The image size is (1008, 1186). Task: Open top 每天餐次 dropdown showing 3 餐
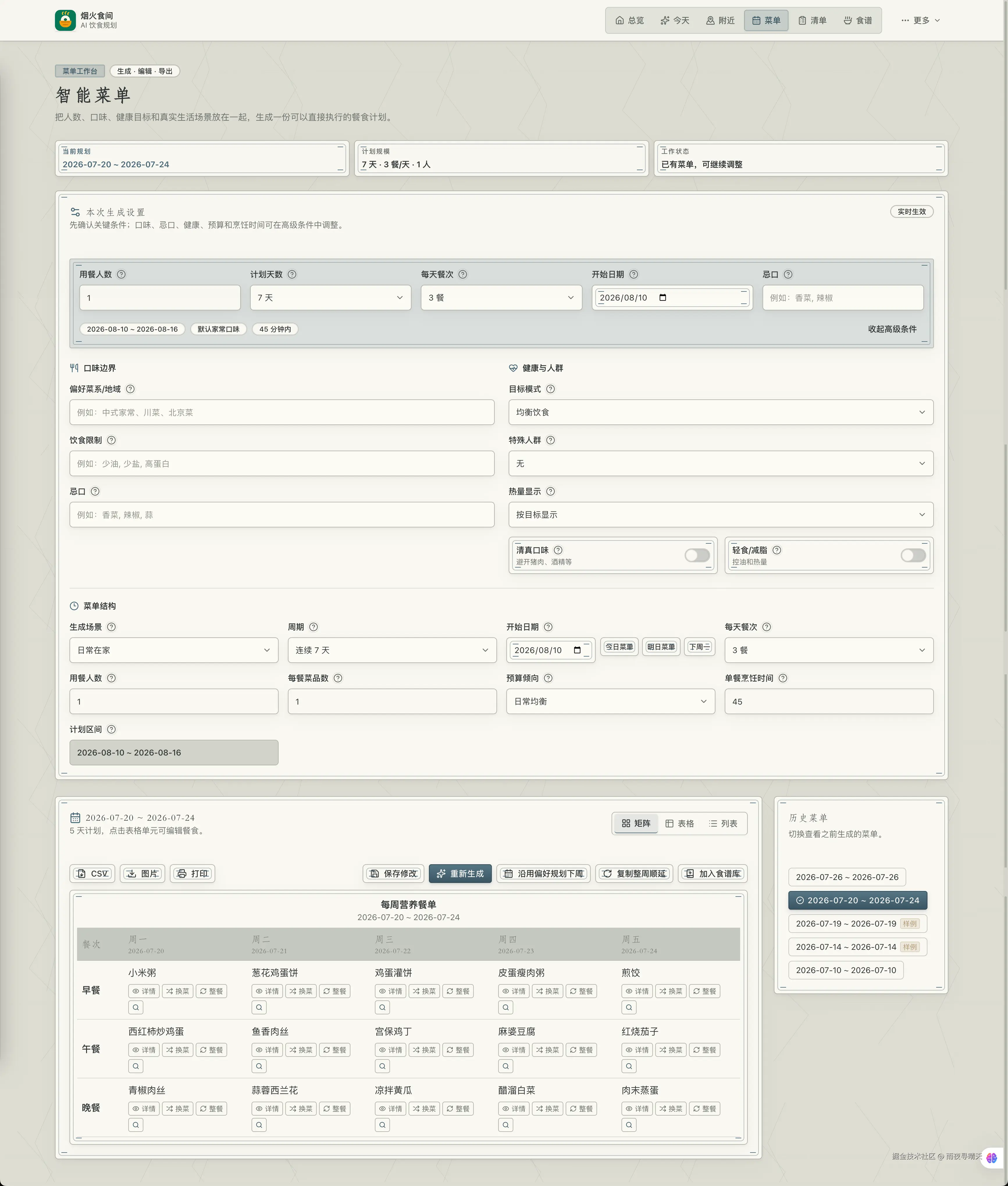coord(501,298)
